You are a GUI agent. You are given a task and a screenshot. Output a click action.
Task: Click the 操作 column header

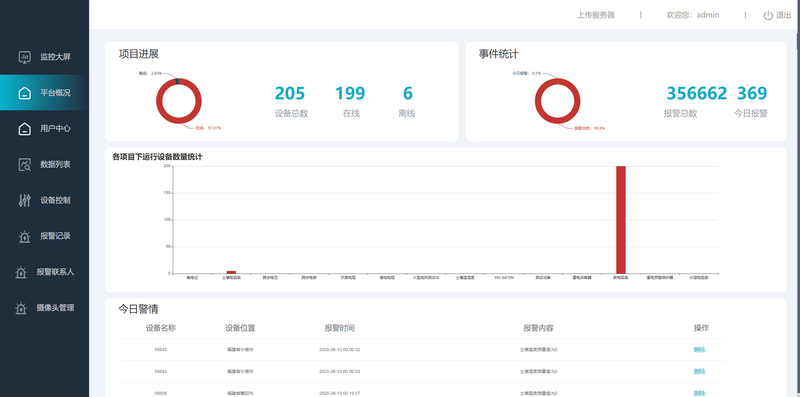coord(701,328)
